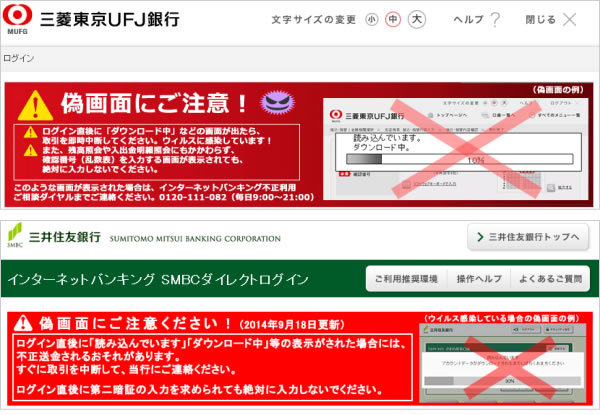This screenshot has height=415, width=600.
Task: Click the green chevron on トップへ button
Action: click(480, 237)
